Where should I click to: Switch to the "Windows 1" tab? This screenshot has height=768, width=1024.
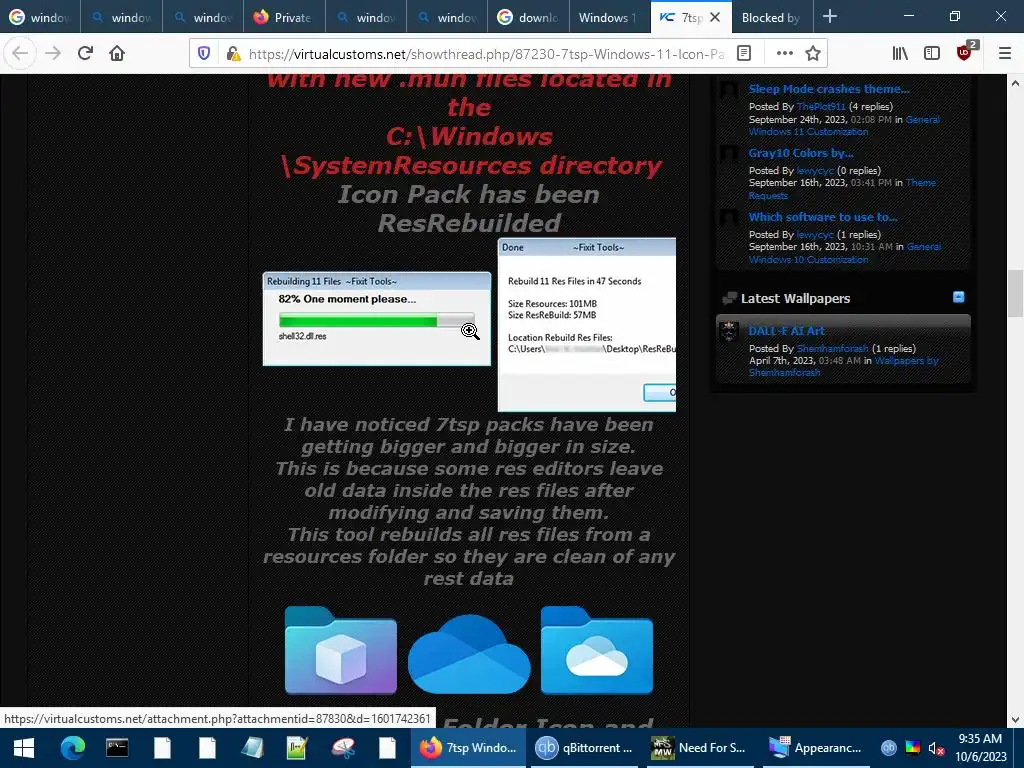pos(609,18)
